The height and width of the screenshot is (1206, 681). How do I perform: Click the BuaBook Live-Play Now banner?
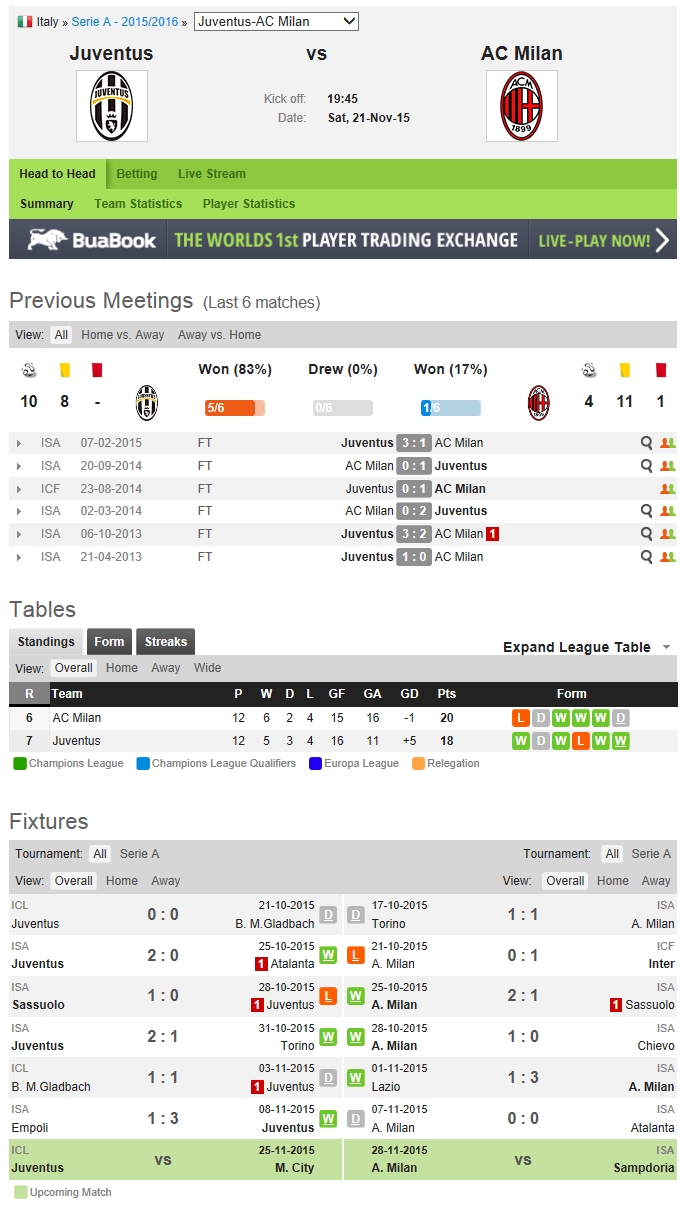point(342,240)
